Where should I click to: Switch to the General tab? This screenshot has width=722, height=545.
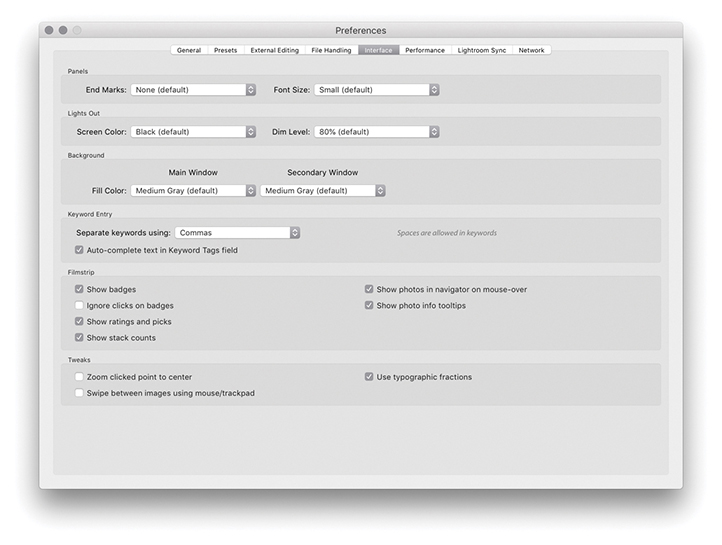pyautogui.click(x=188, y=50)
